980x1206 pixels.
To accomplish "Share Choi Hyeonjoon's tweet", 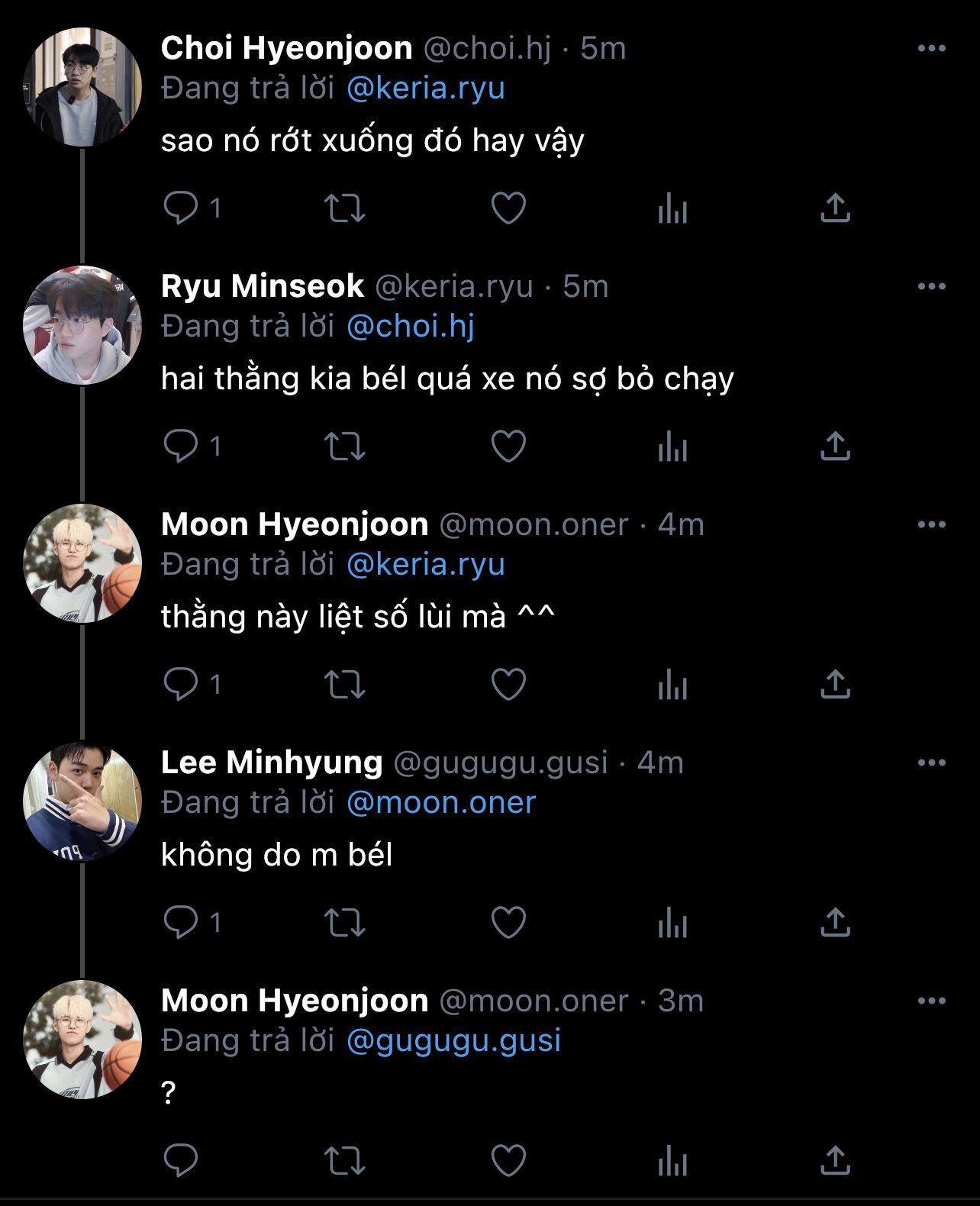I will point(835,208).
